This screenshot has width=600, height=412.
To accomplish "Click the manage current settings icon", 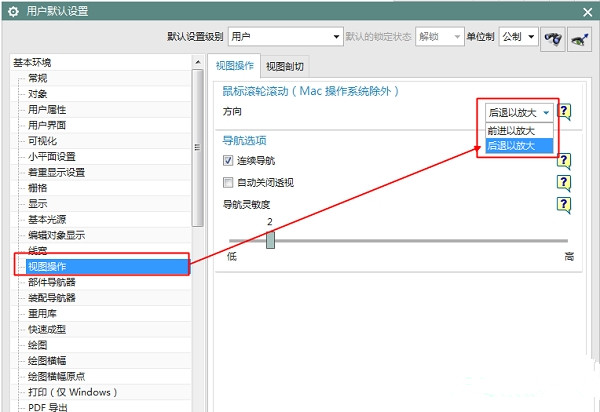I will pyautogui.click(x=578, y=37).
